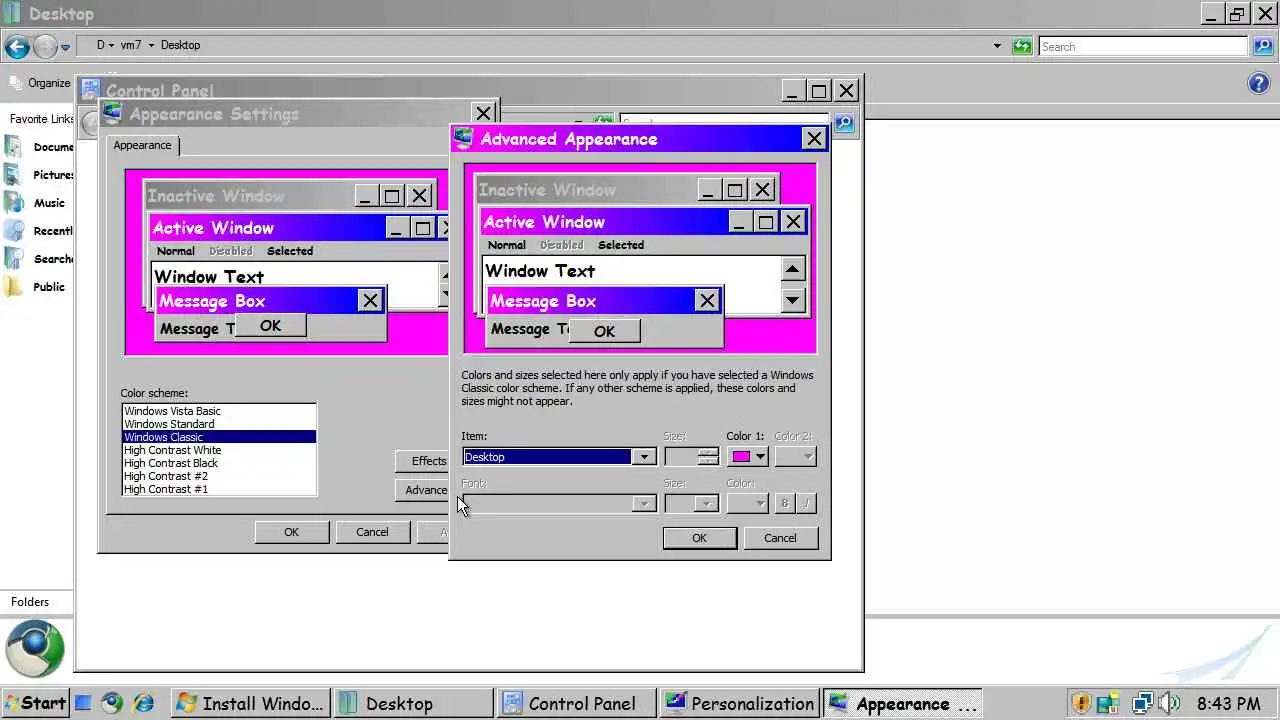
Task: Click Show Desktop quick launch icon
Action: [83, 703]
